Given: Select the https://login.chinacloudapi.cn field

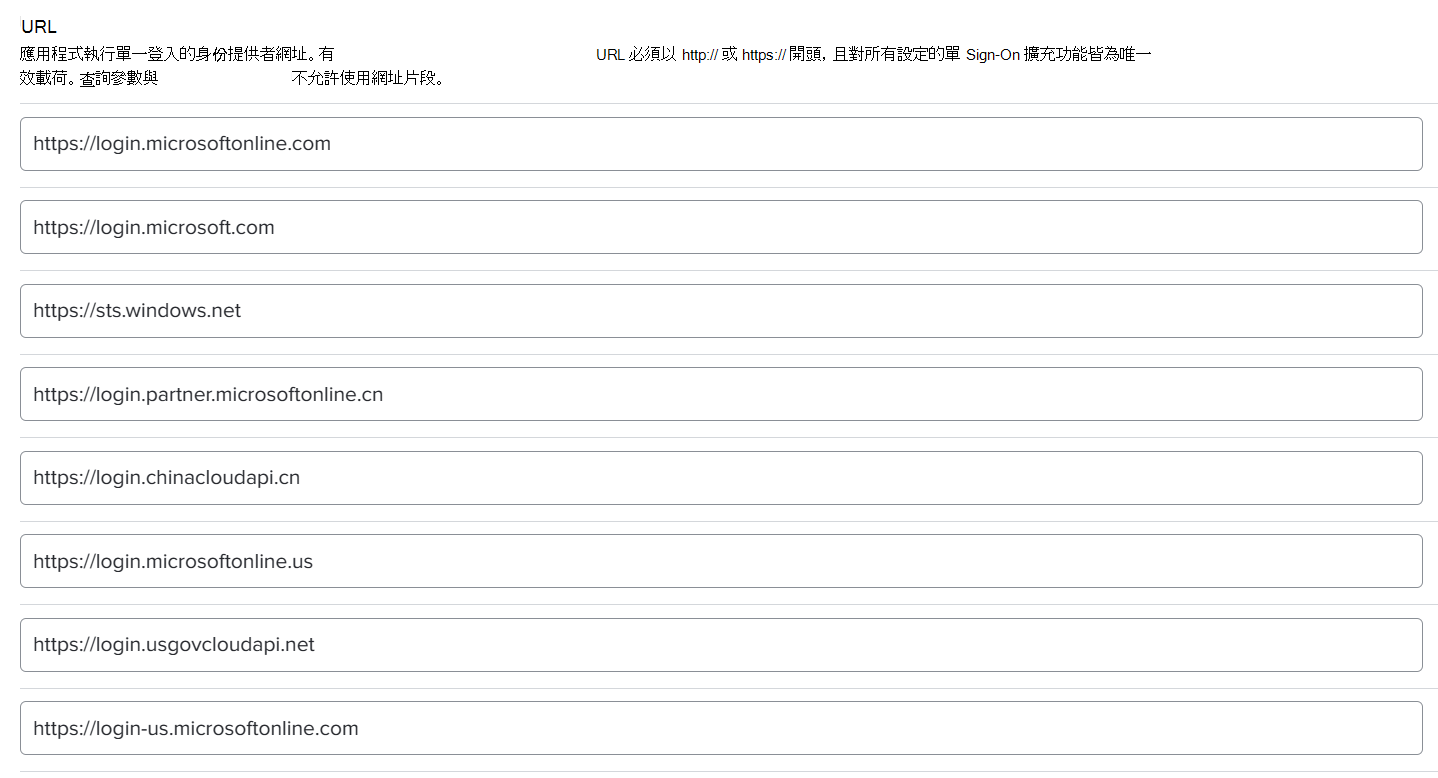Looking at the screenshot, I should click(x=721, y=478).
